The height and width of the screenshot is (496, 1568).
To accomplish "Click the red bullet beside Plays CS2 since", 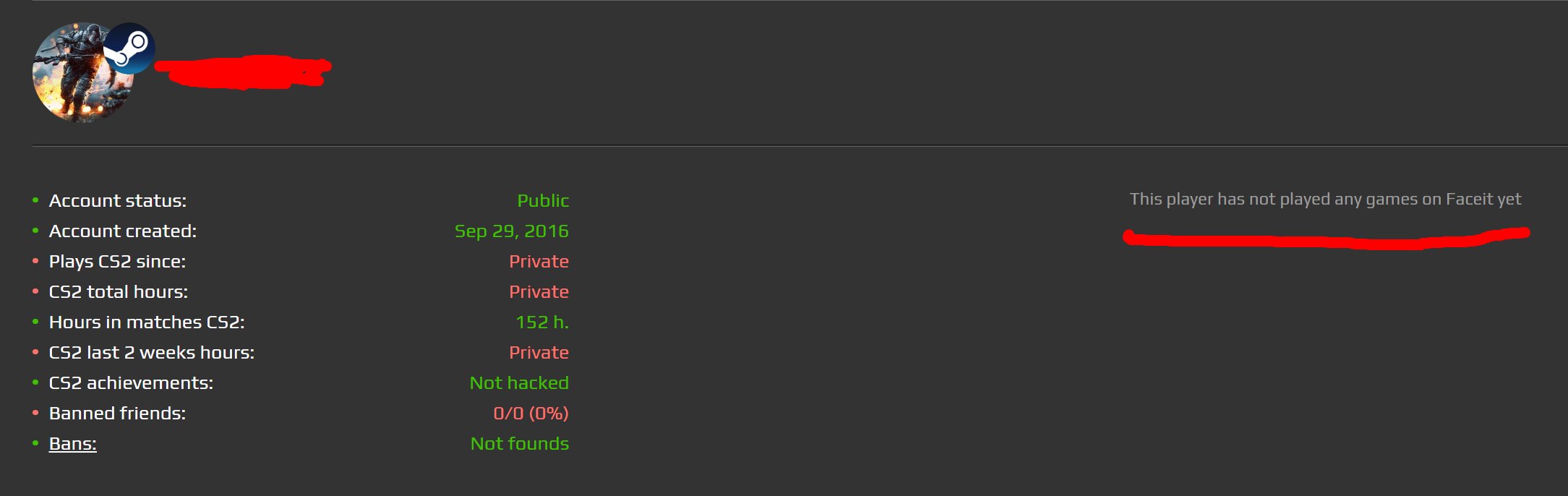I will [x=35, y=261].
